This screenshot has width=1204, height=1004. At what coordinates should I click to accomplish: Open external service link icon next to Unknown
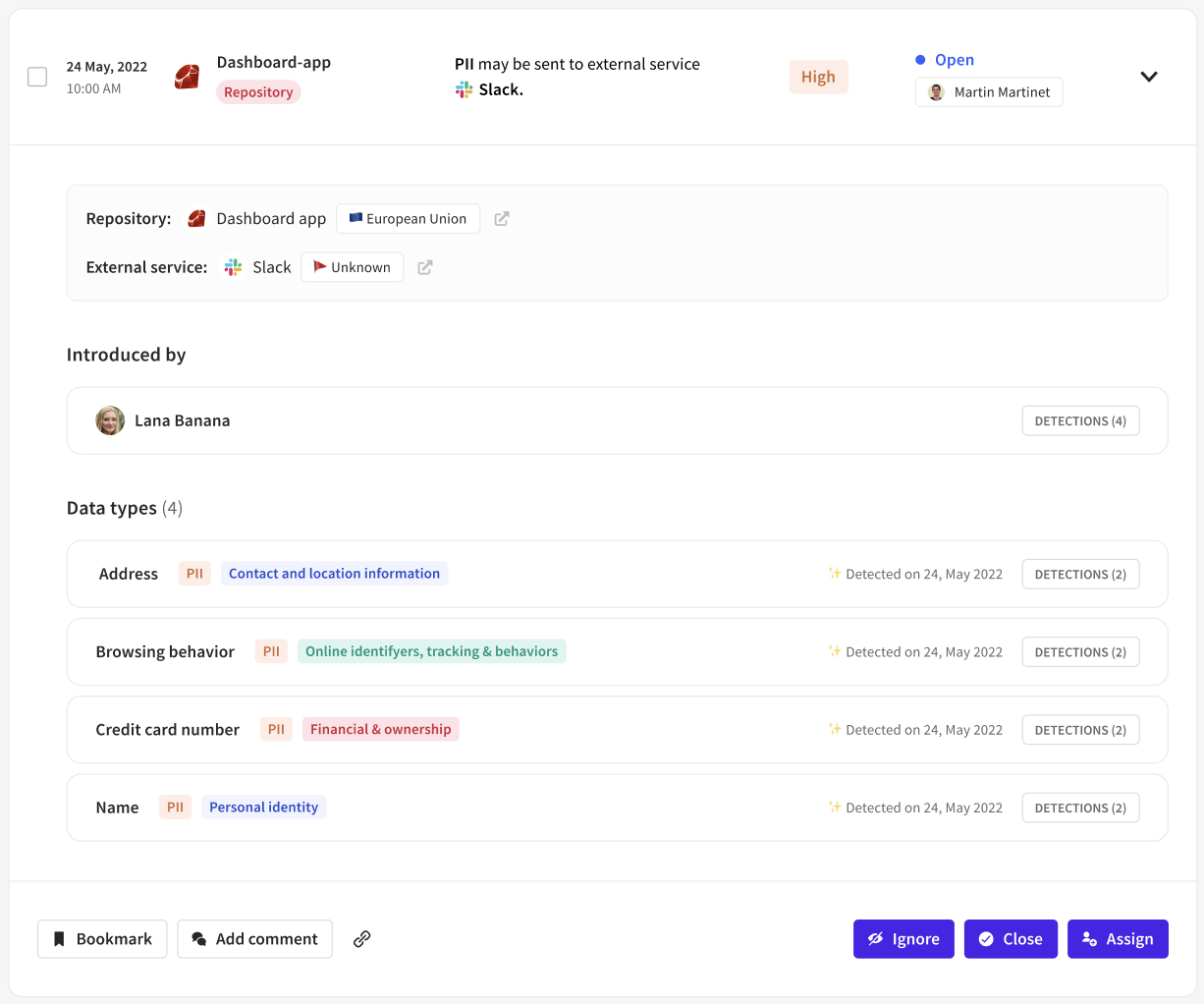tap(425, 267)
